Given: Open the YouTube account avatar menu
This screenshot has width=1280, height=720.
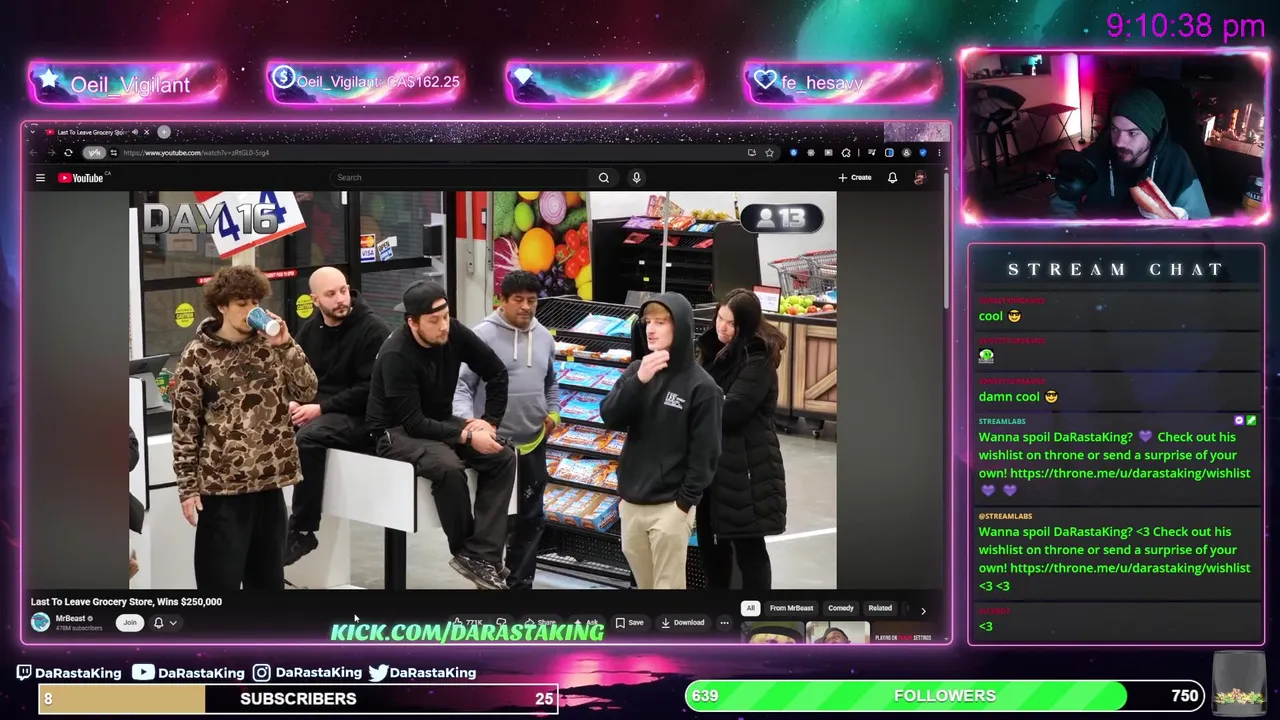Looking at the screenshot, I should click(x=920, y=177).
